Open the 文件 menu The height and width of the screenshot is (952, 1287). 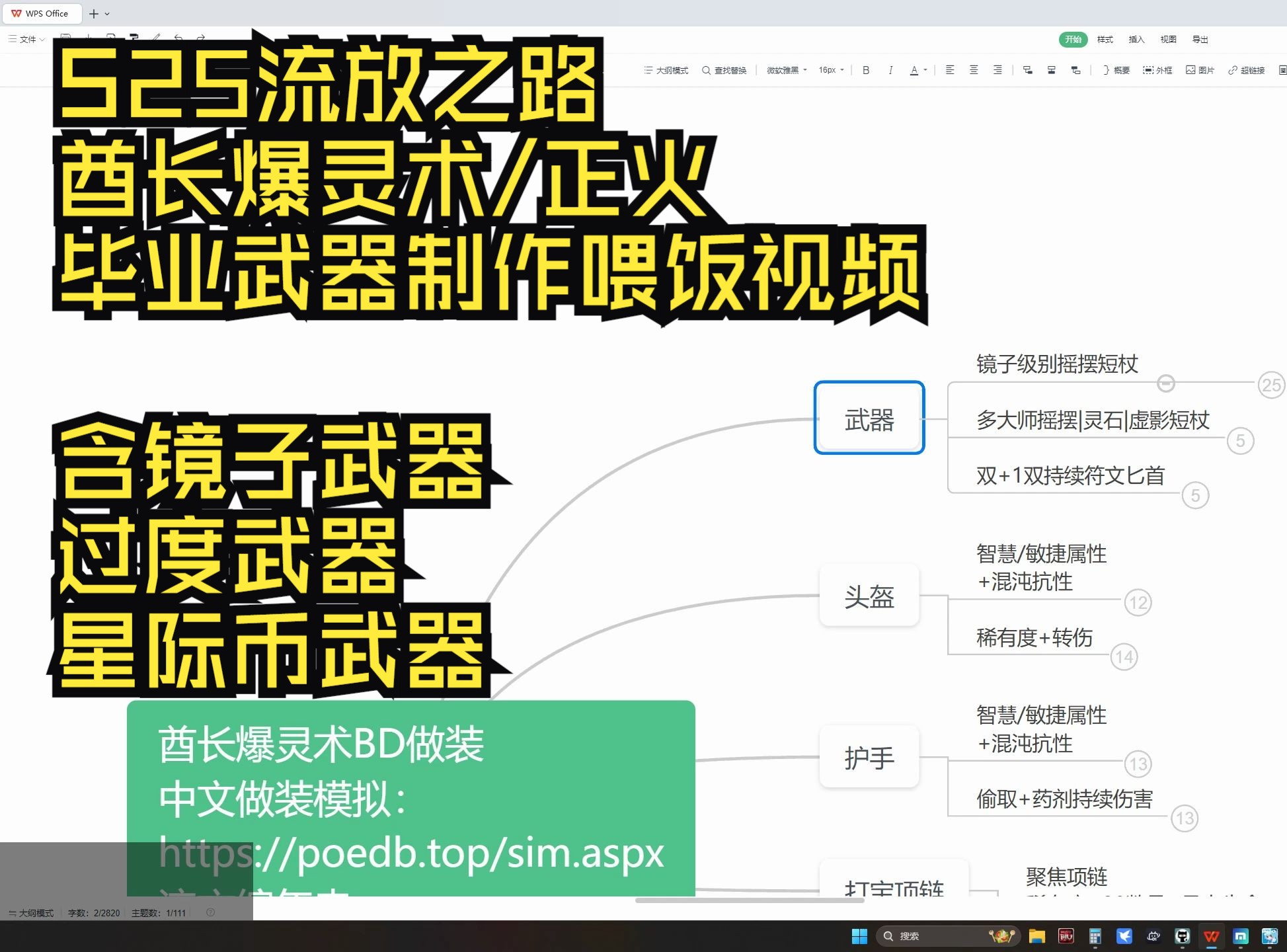click(26, 40)
